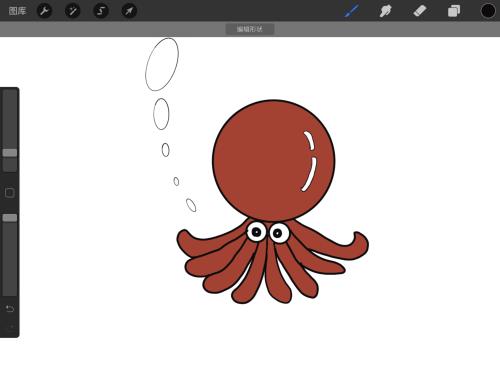
Task: Select the Smudge finger tool
Action: point(386,11)
